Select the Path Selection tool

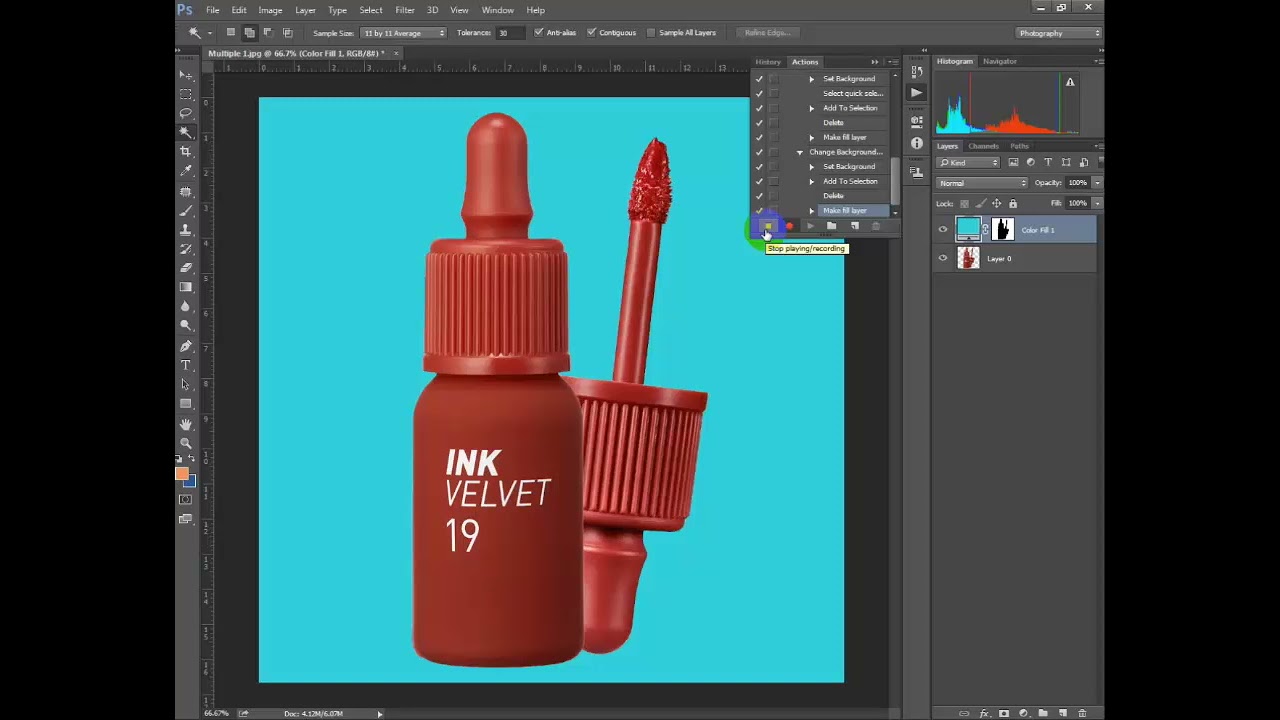pos(186,384)
